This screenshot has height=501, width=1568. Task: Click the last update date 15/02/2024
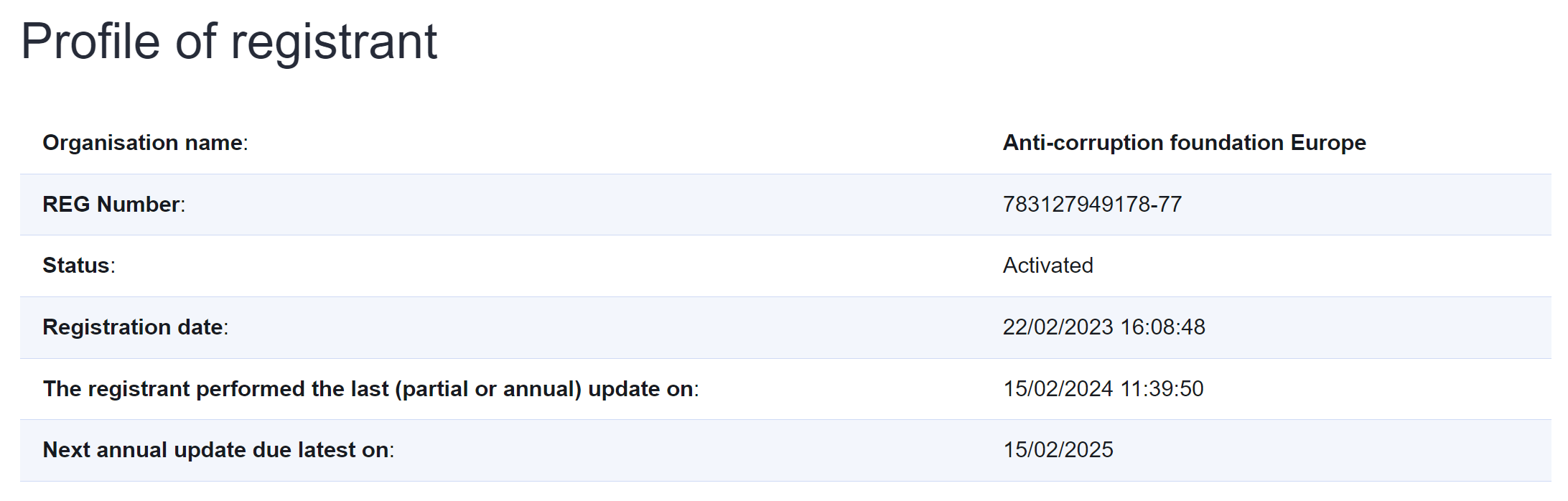pyautogui.click(x=1058, y=389)
